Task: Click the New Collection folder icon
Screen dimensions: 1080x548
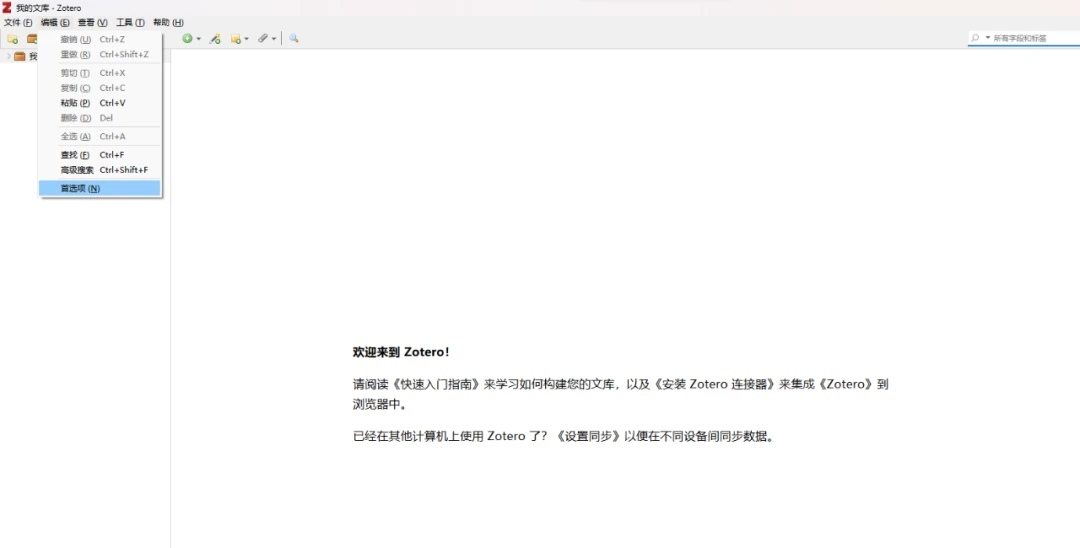Action: (x=12, y=39)
